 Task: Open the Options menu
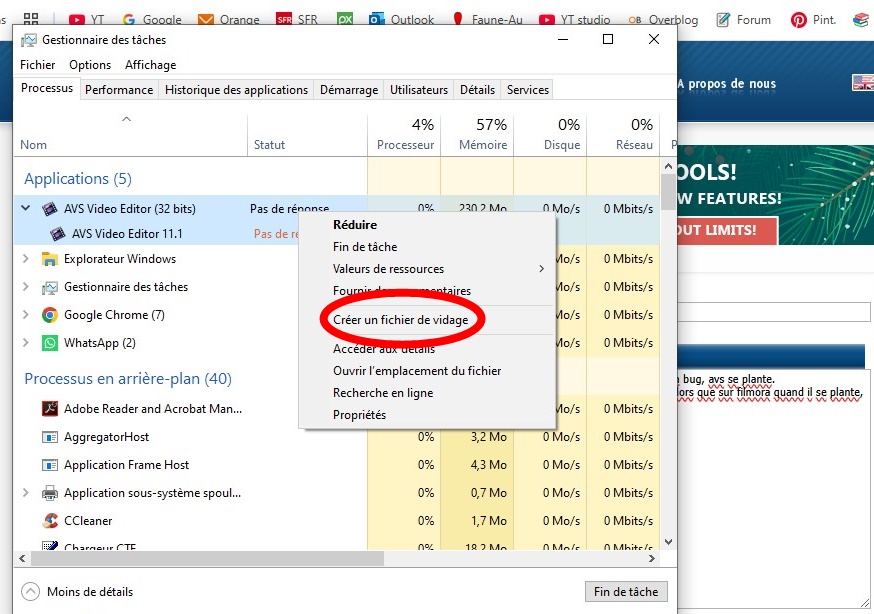[x=90, y=65]
